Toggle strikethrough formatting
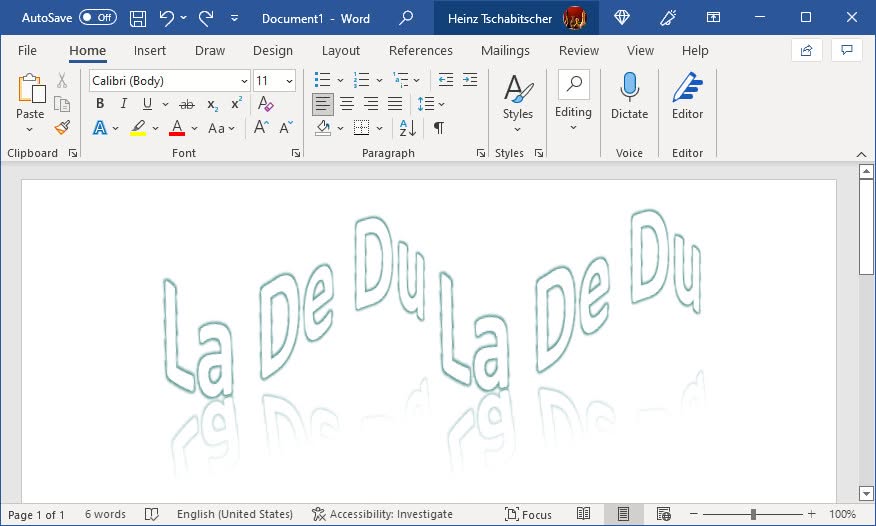Image resolution: width=876 pixels, height=526 pixels. coord(187,104)
